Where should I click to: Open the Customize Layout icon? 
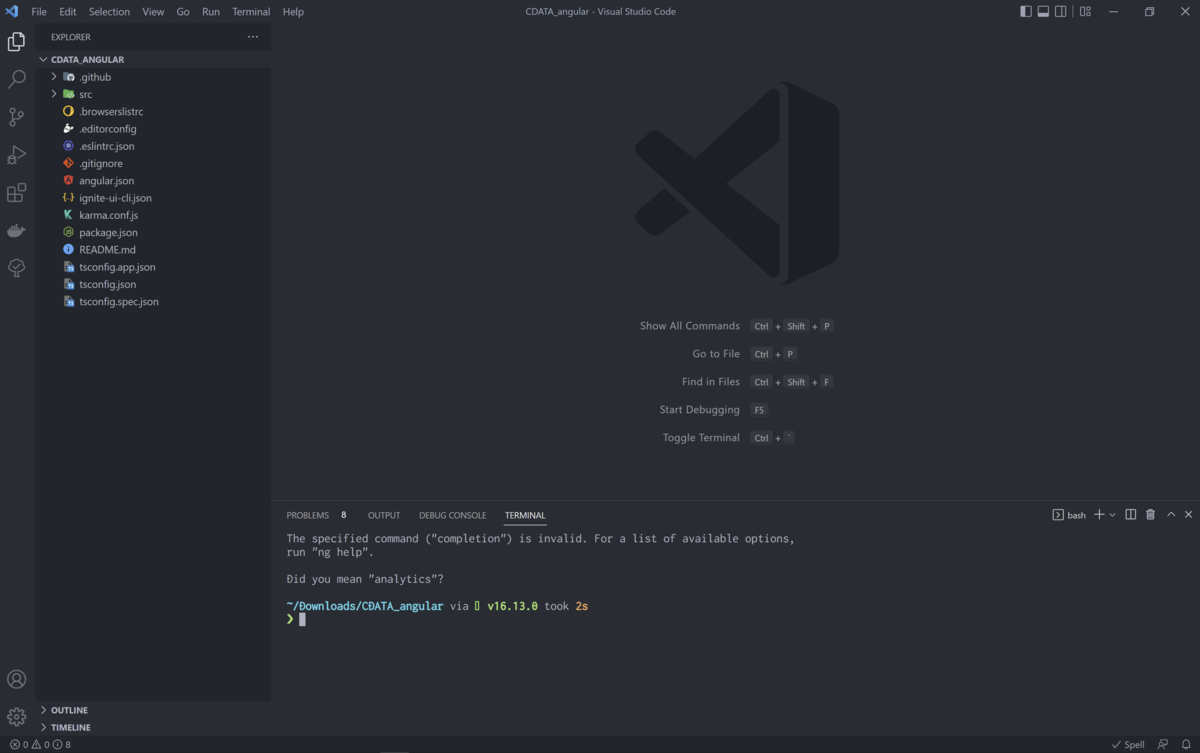coord(1085,12)
